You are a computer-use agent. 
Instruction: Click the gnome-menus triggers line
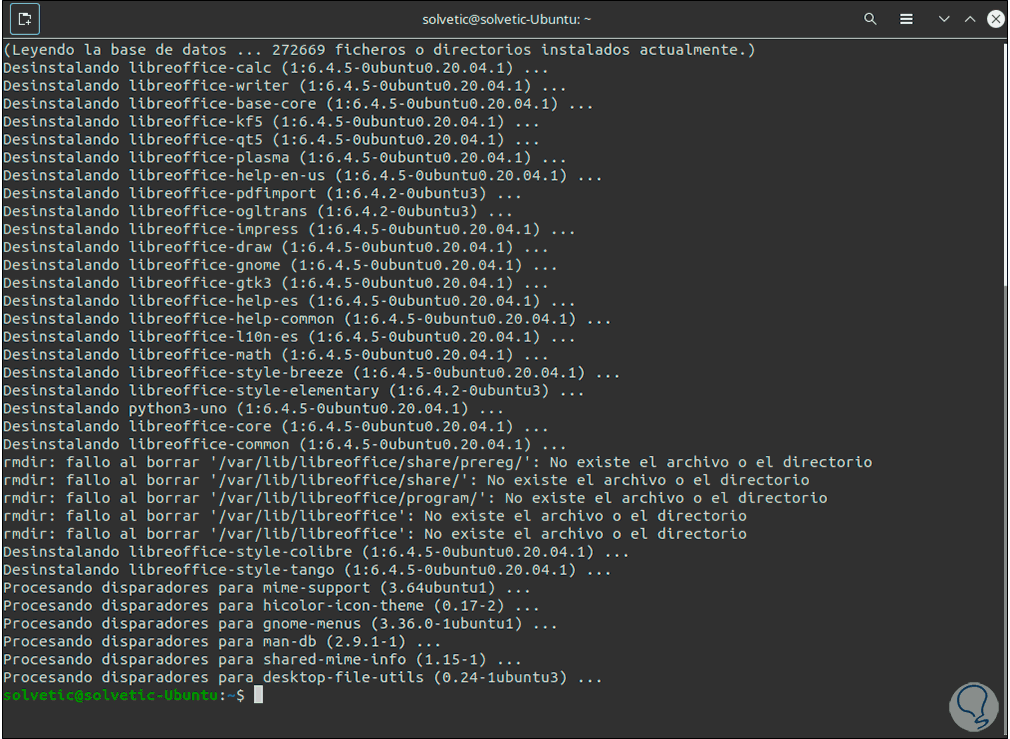point(279,624)
